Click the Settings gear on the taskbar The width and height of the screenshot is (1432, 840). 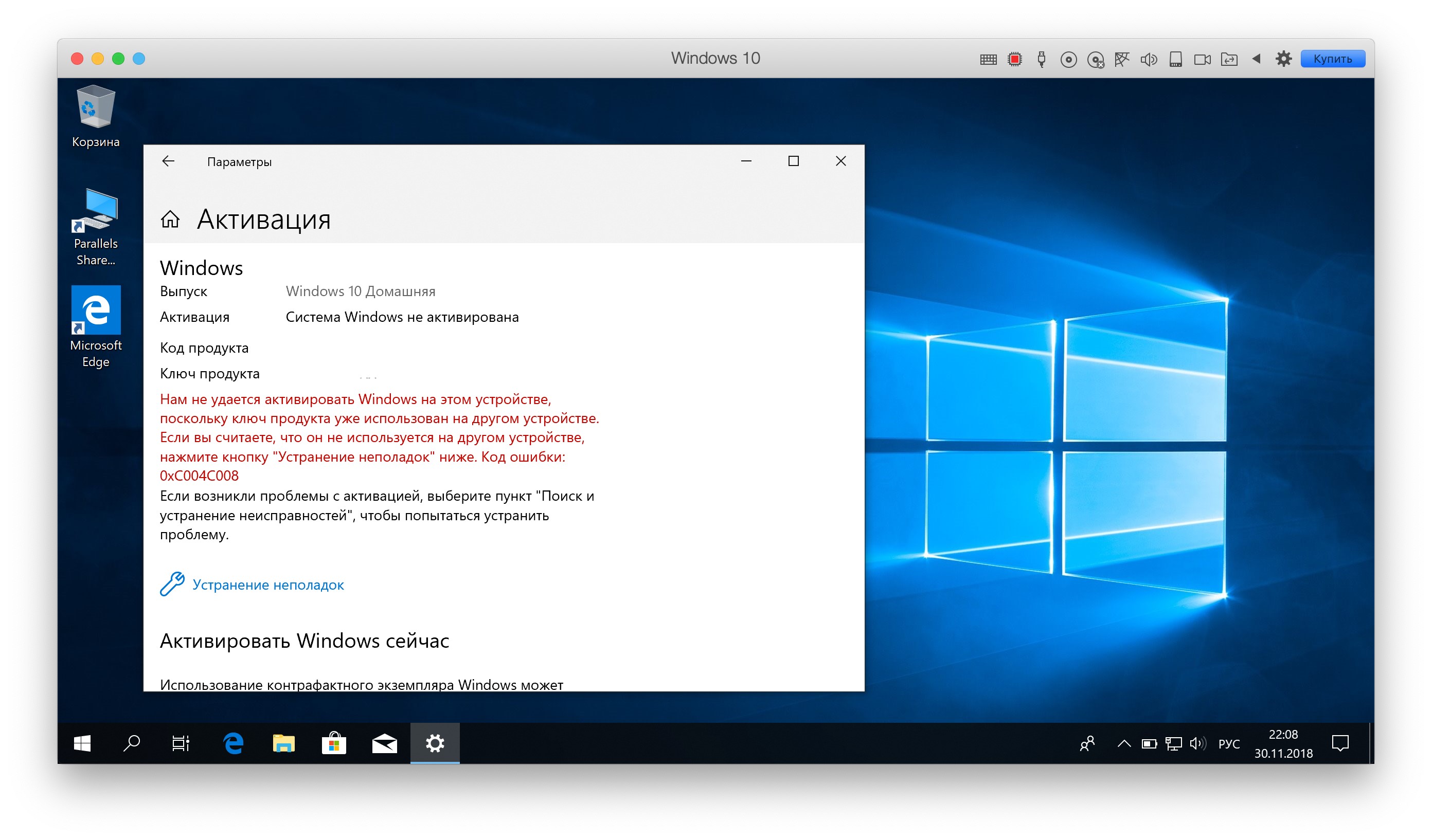point(435,743)
